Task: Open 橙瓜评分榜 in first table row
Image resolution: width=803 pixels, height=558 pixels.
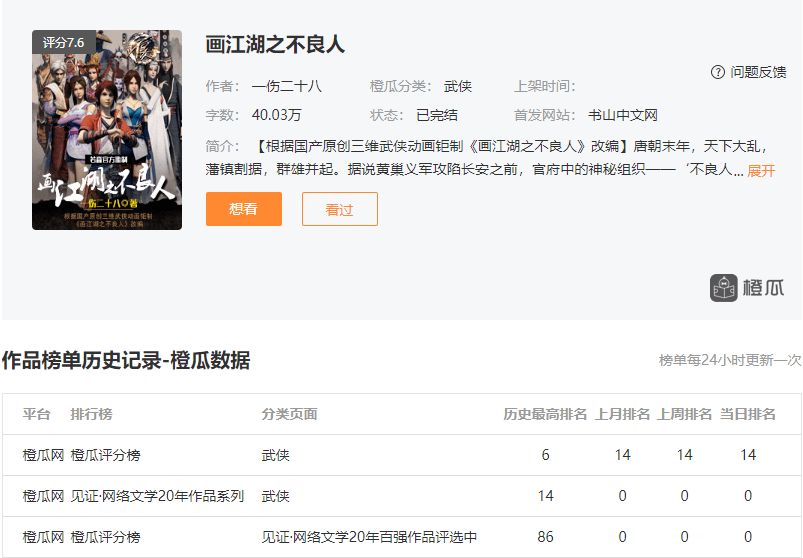Action: (105, 455)
